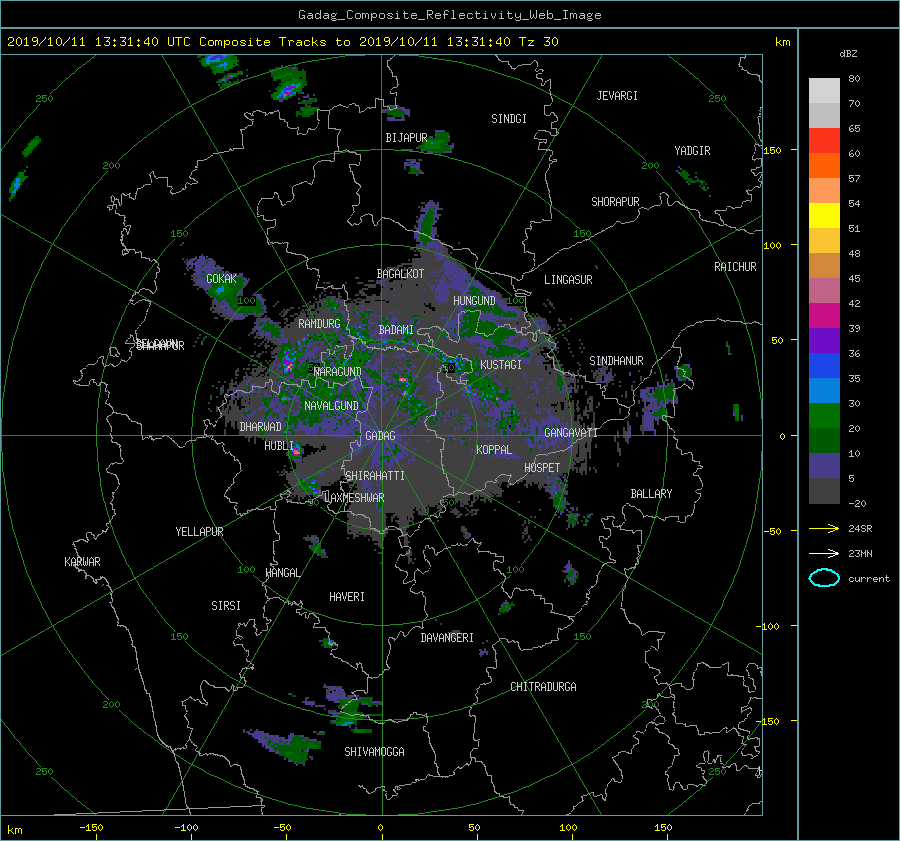Click the dBZ legend heading
Image resolution: width=900 pixels, height=841 pixels.
tap(848, 53)
